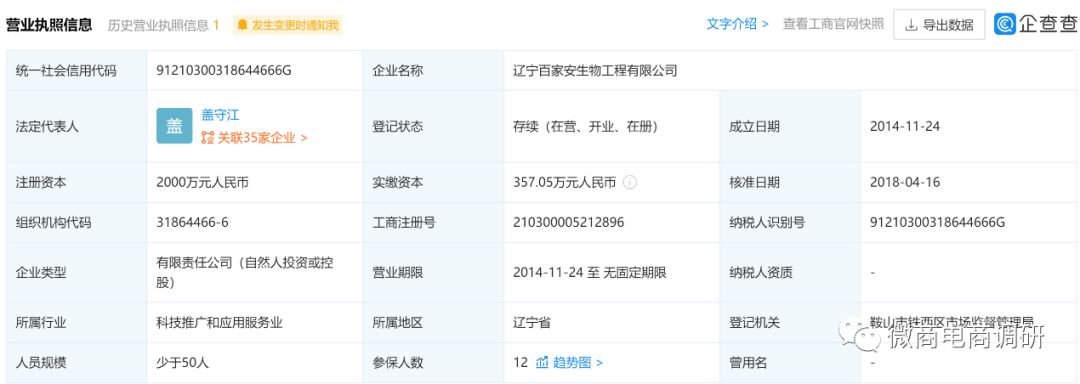Click the 企业名称 label cell
The width and height of the screenshot is (1080, 384).
433,70
